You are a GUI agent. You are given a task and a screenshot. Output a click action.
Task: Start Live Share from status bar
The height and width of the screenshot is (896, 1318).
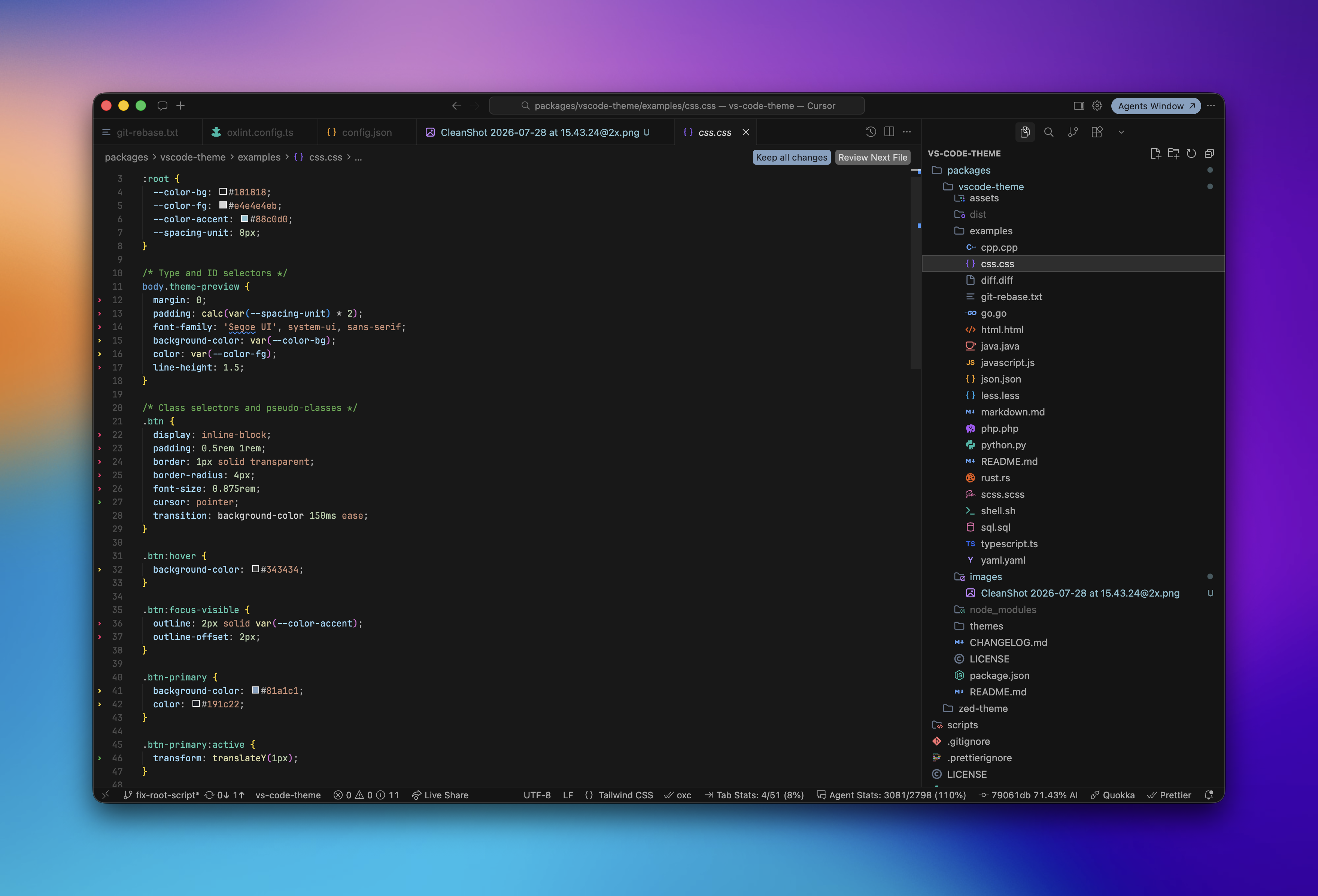coord(440,795)
